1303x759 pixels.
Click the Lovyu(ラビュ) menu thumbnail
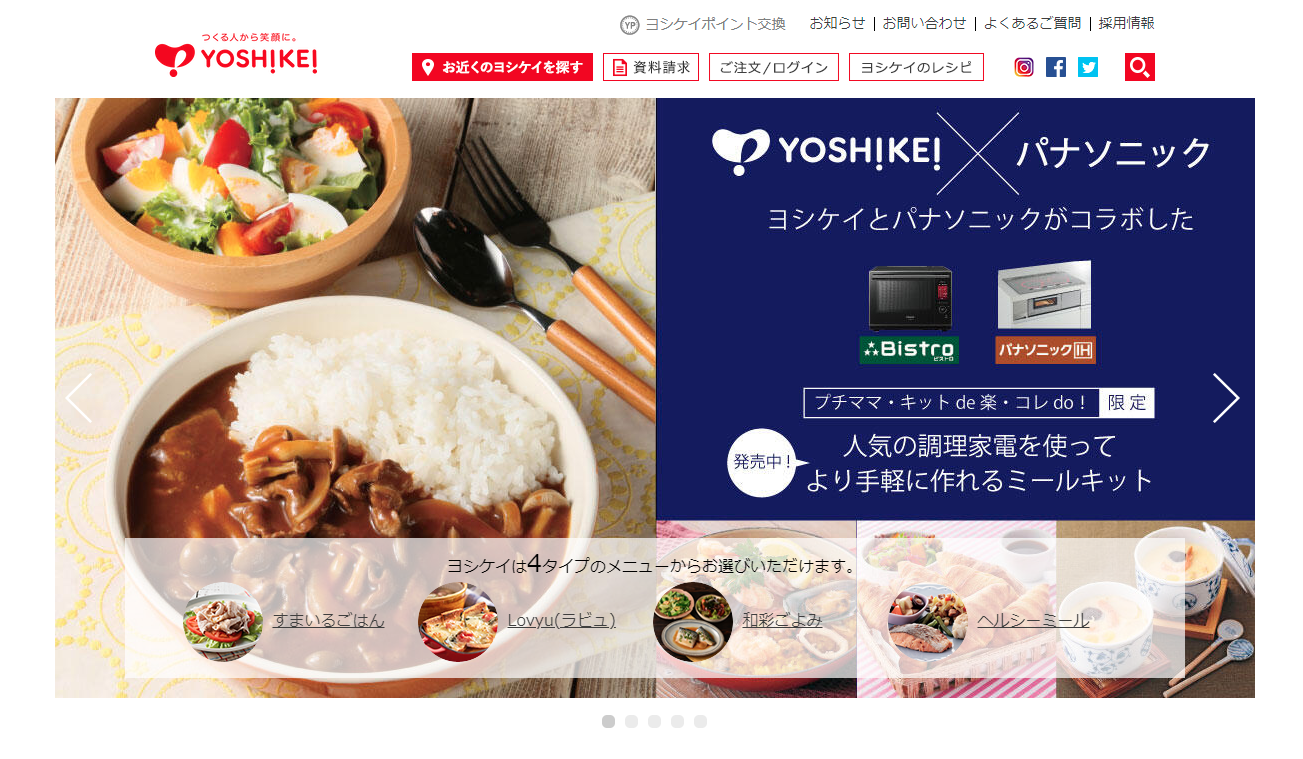458,621
